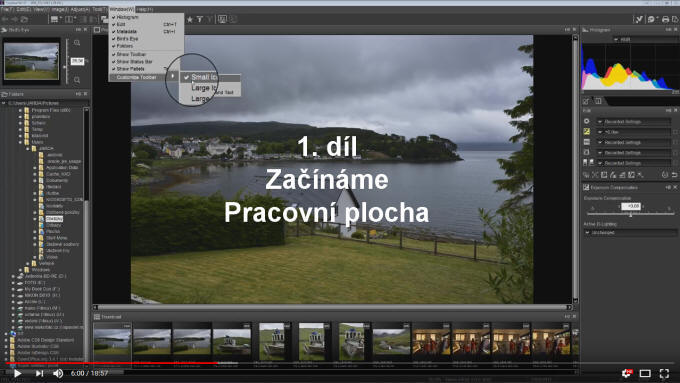Click the exposure compensation slider track
This screenshot has height=383, width=680.
[x=631, y=214]
